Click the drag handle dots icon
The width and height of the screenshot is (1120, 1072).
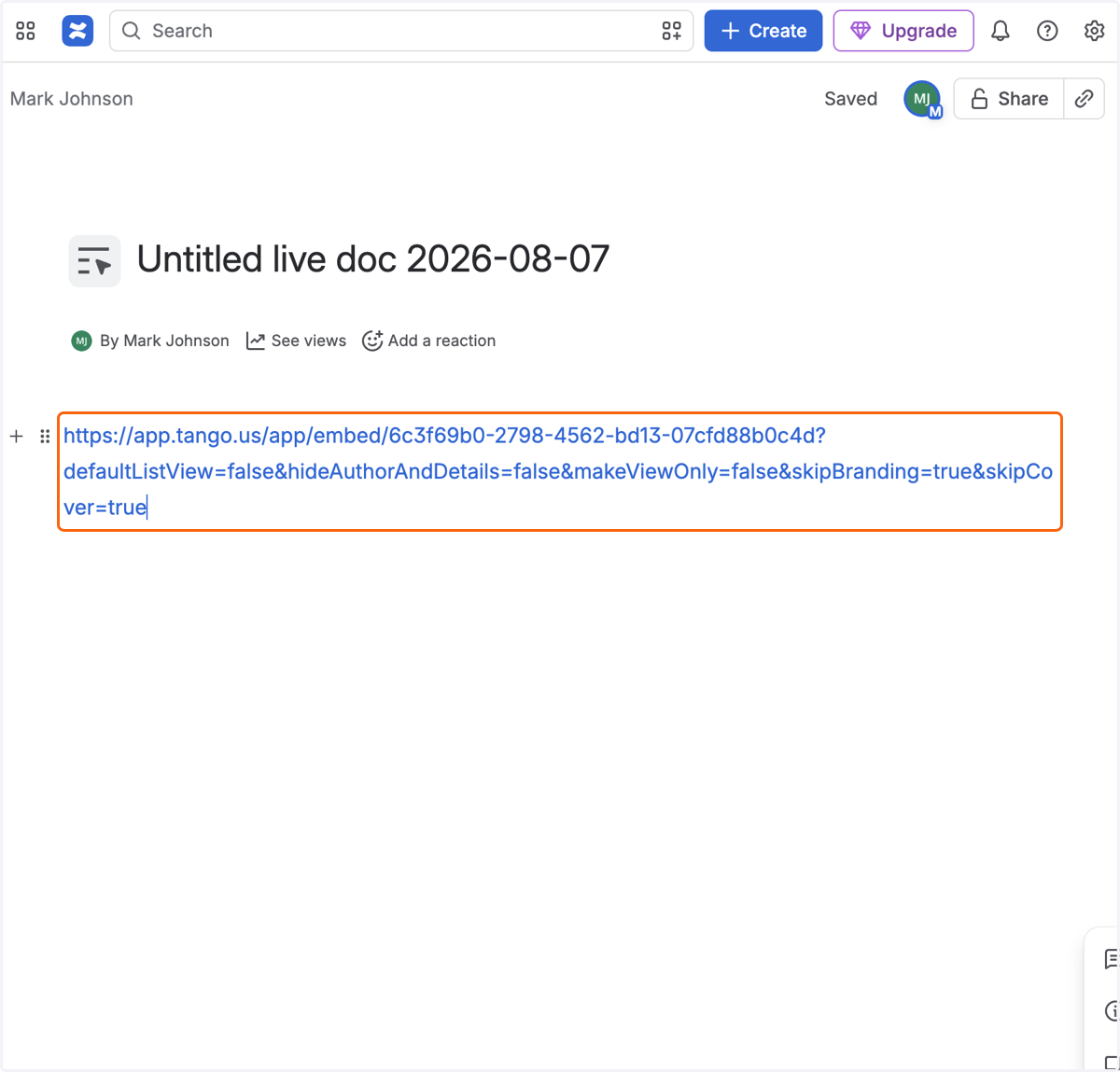coord(45,436)
